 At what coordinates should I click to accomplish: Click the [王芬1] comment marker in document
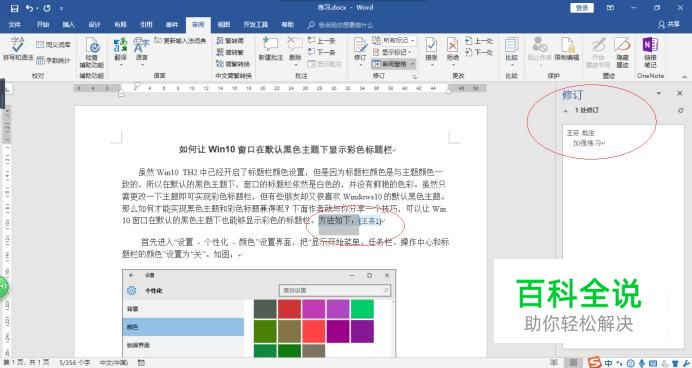(x=369, y=221)
